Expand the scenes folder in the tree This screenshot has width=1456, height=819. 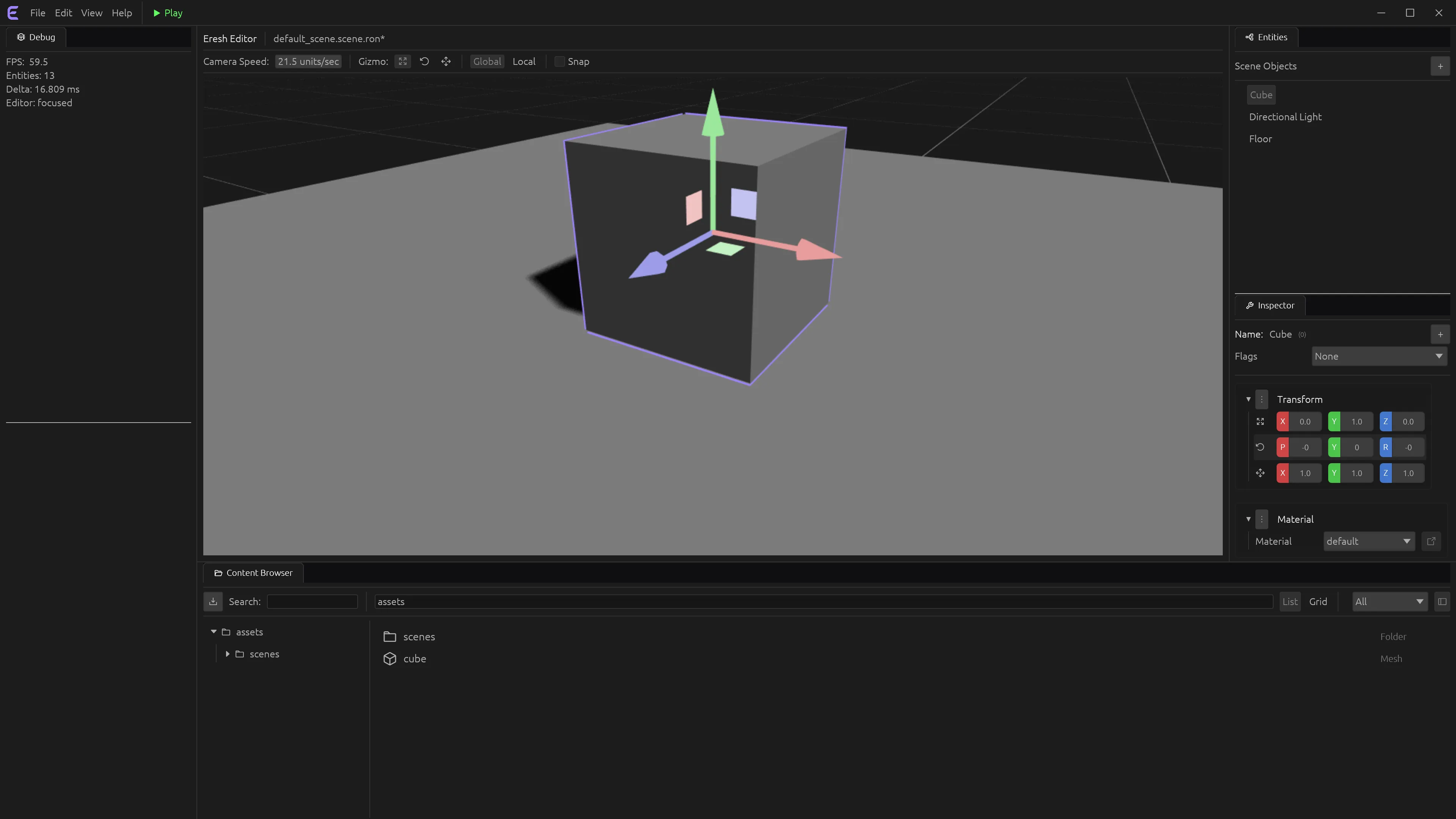click(227, 654)
